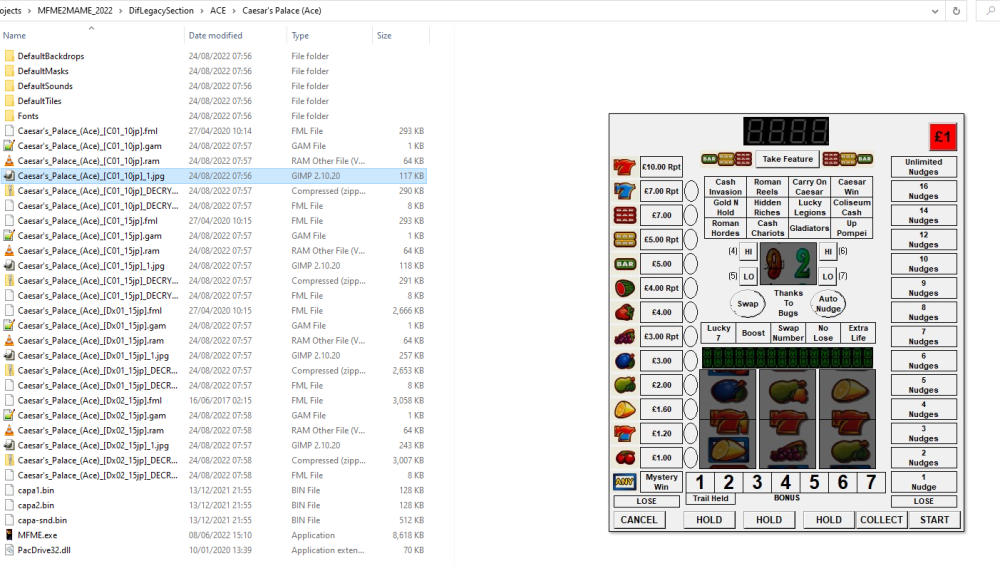Click the Mystery Win box
This screenshot has width=1000, height=566.
click(661, 482)
